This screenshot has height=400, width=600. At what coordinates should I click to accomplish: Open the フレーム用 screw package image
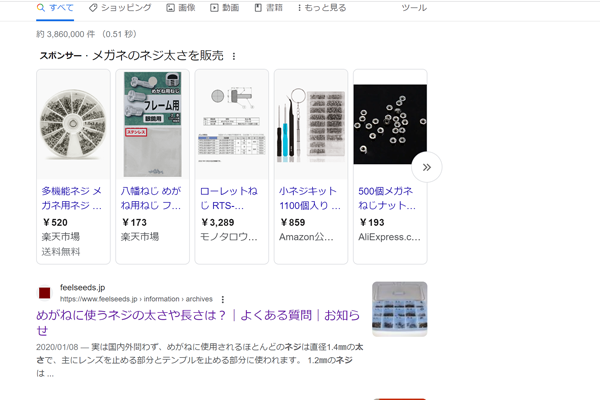(x=152, y=124)
